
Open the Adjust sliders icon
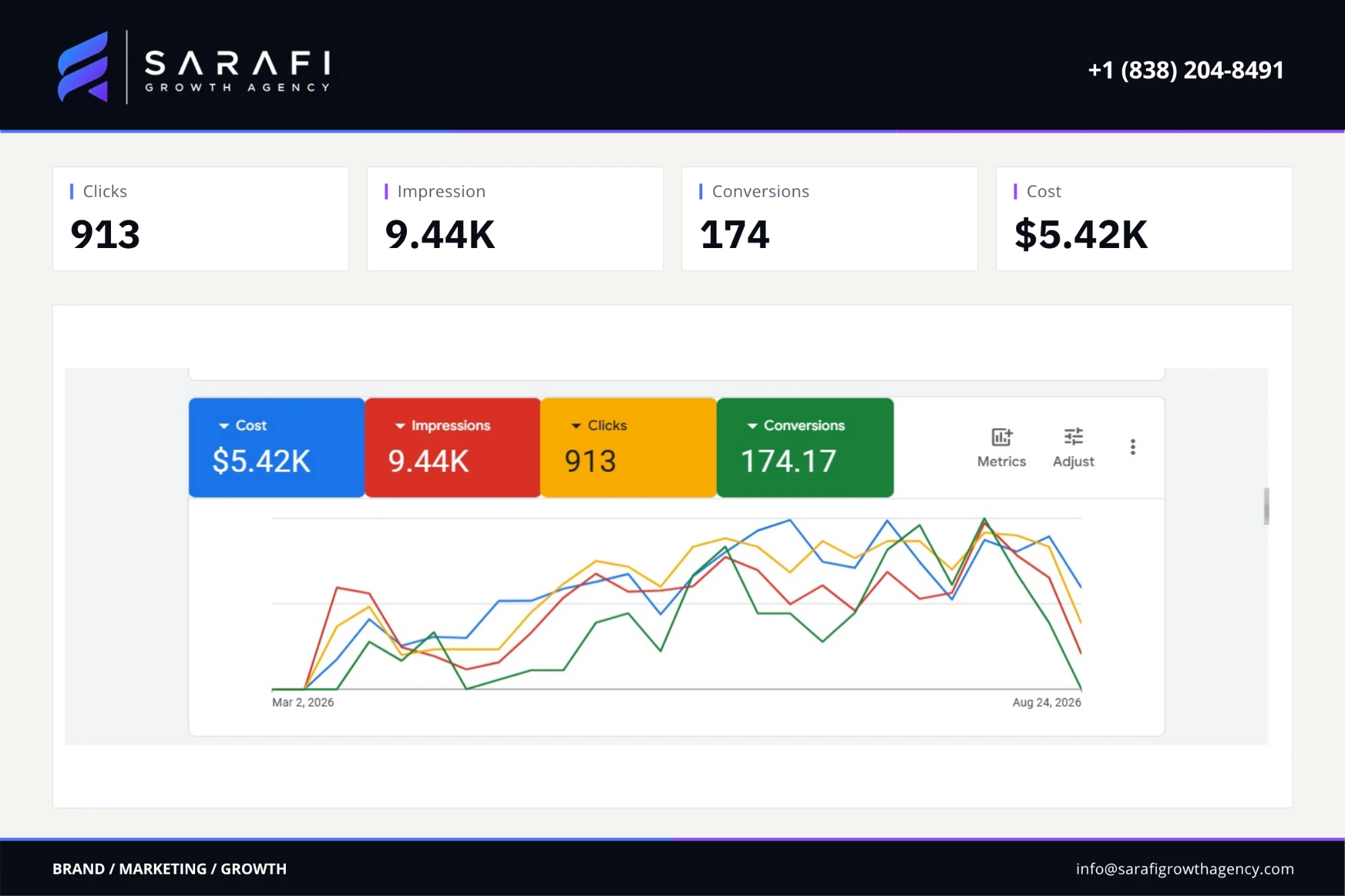[1073, 437]
